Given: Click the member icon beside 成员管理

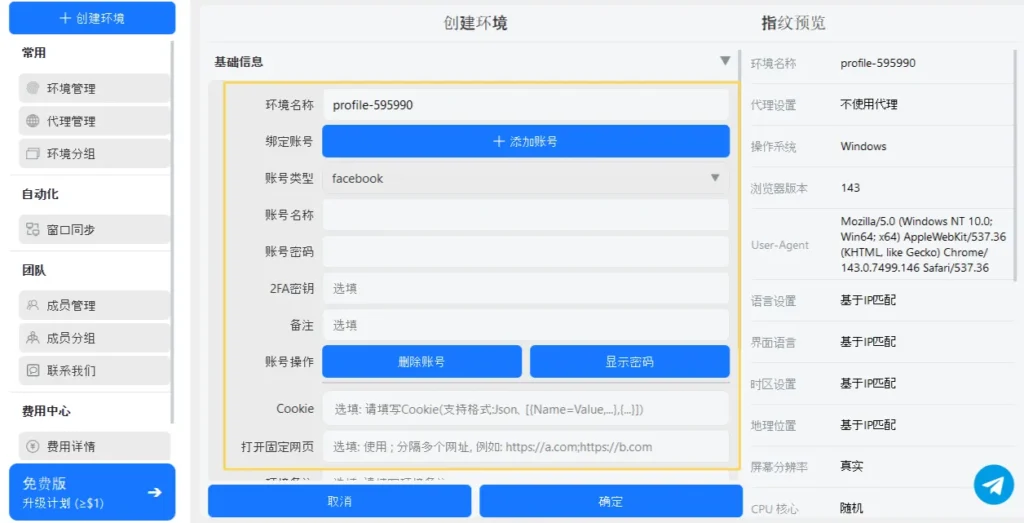Looking at the screenshot, I should click(x=33, y=305).
